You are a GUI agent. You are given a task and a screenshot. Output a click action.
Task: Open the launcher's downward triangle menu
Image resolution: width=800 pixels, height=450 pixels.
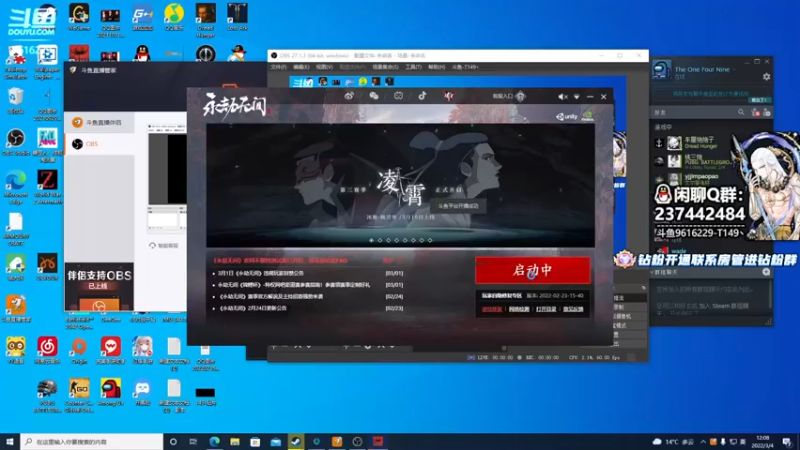click(577, 96)
